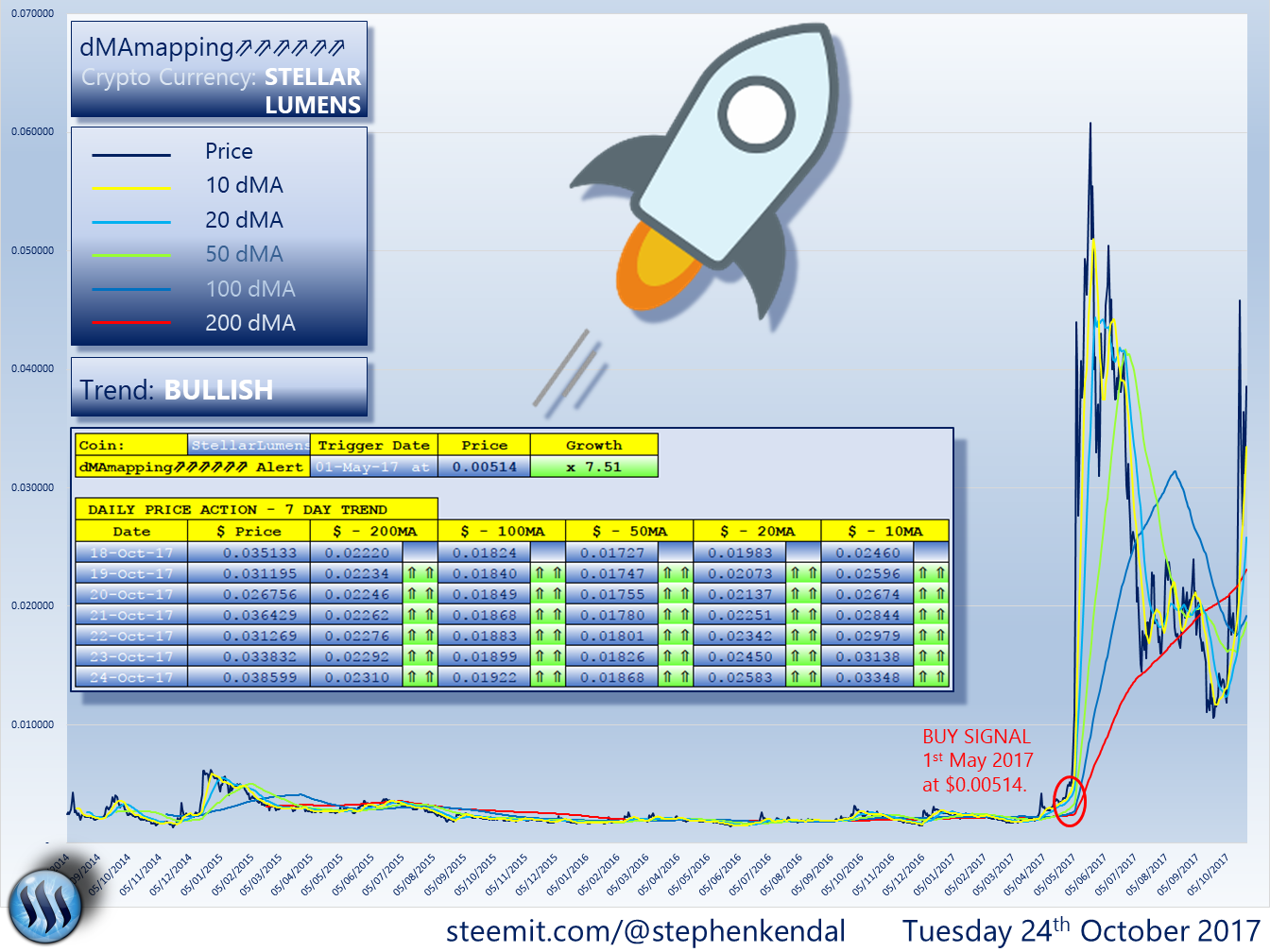Click the y-axis label '0.030000'
The width and height of the screenshot is (1270, 952).
33,487
